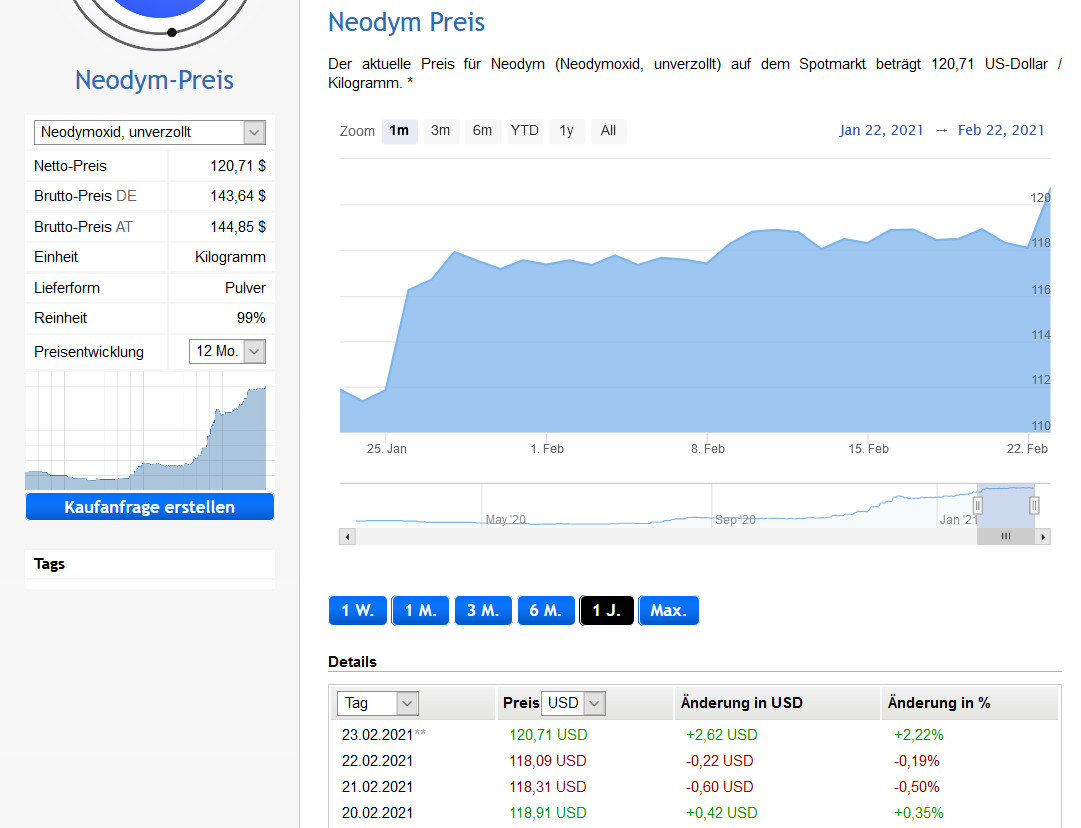Screen dimensions: 1081x828
Task: Click the -0,22 USD change cell
Action: click(720, 761)
